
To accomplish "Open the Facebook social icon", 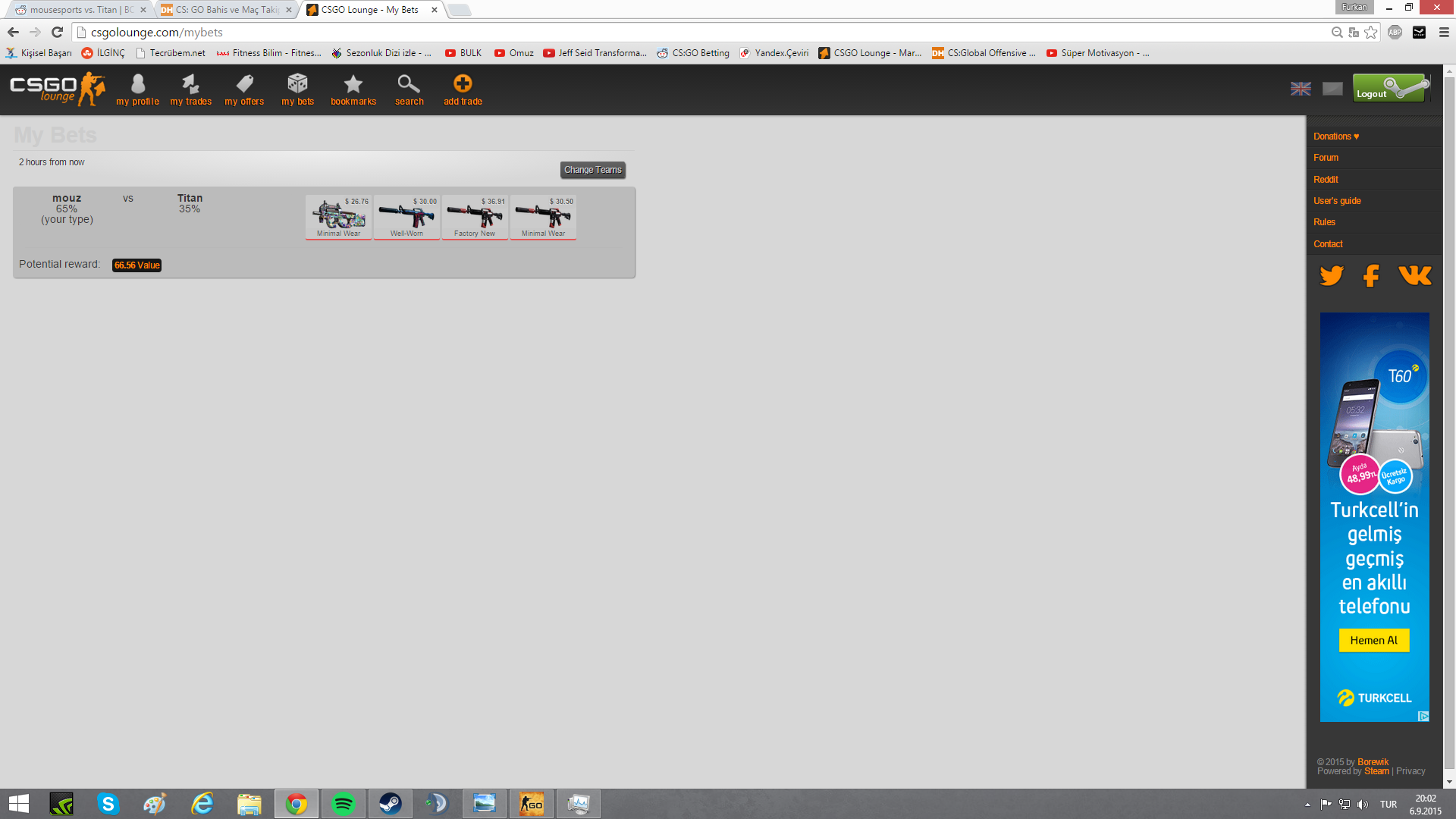I will [1371, 275].
